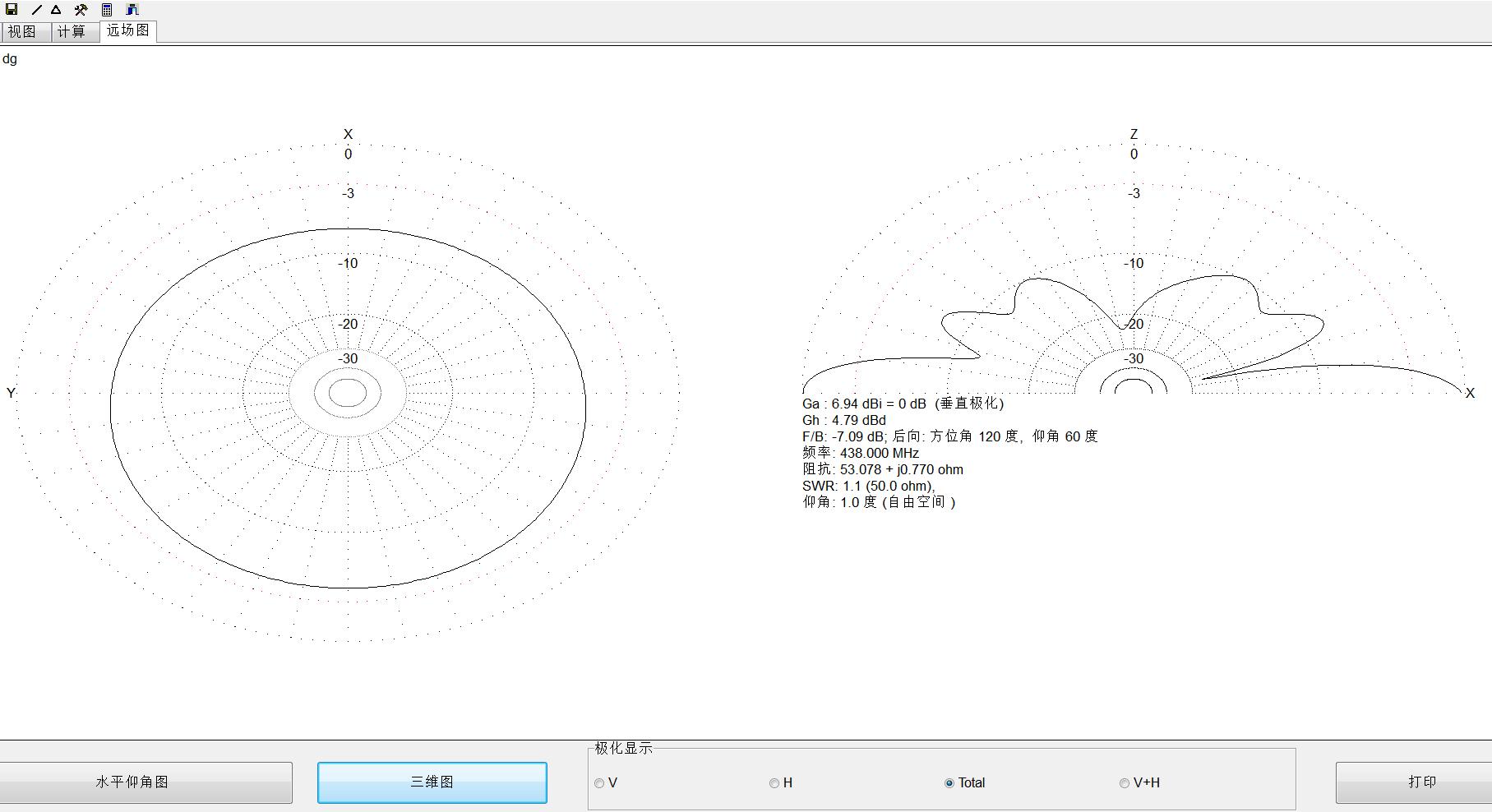Select the wire line drawing icon
This screenshot has height=812, width=1492.
point(36,10)
